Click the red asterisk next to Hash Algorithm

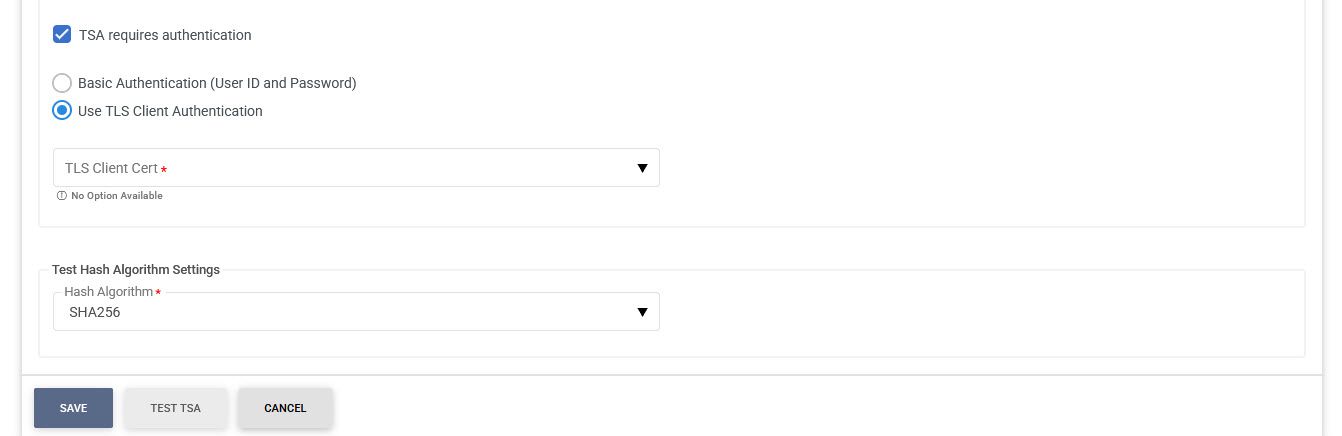point(158,292)
